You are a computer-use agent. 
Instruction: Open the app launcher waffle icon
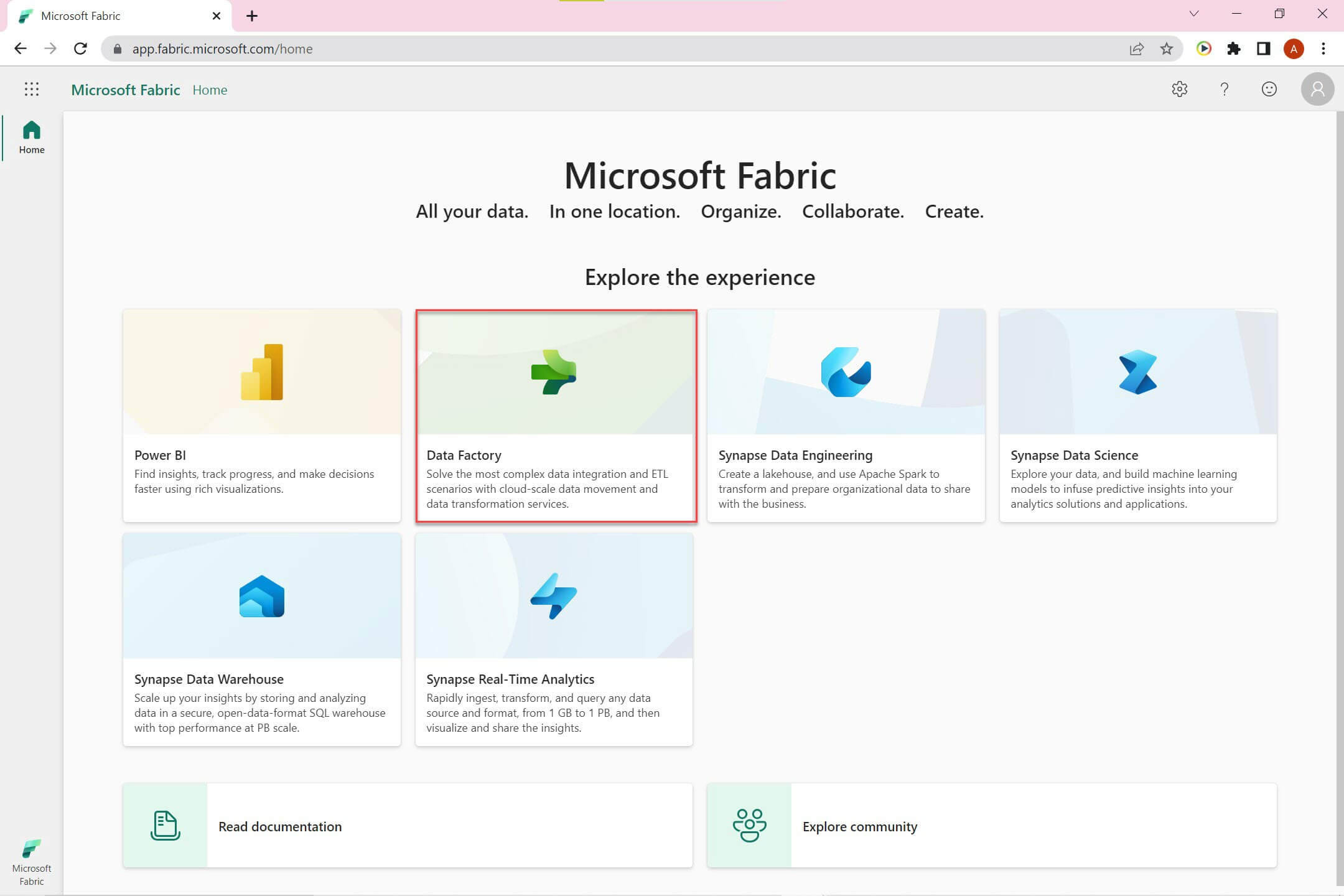pos(31,90)
